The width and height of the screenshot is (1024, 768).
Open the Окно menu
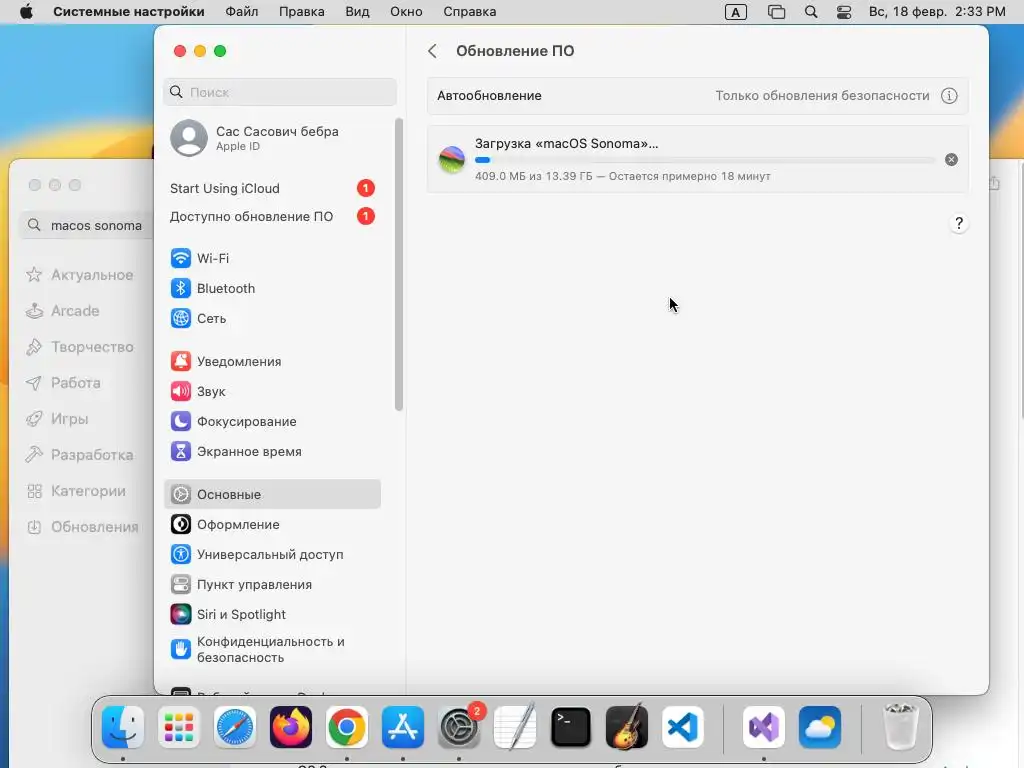point(406,12)
